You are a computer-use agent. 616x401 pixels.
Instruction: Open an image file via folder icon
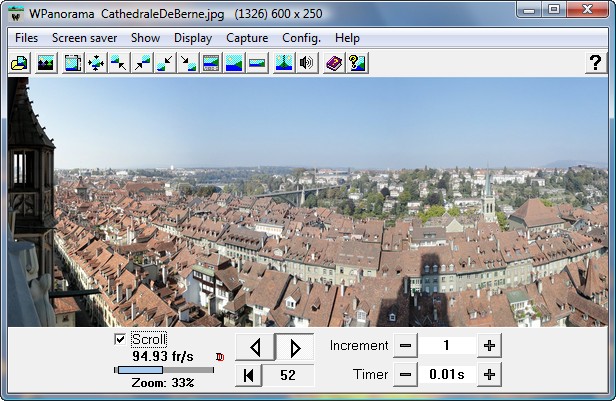coord(19,63)
